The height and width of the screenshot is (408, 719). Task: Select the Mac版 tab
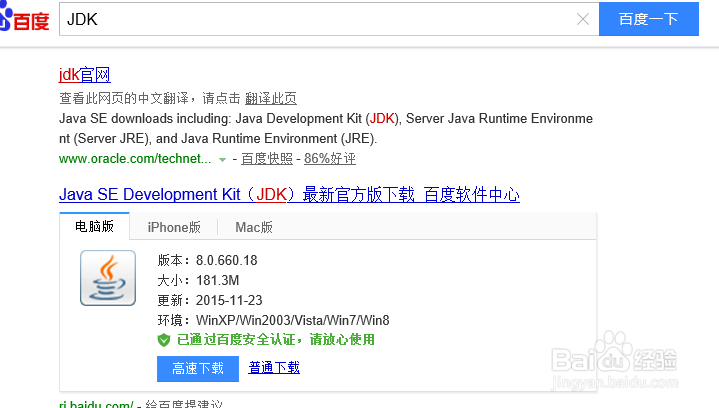[x=254, y=227]
